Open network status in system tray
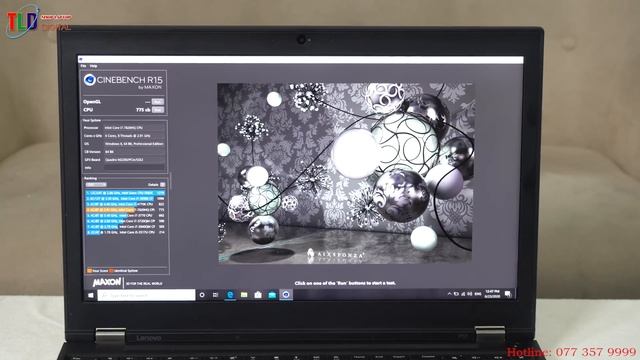The height and width of the screenshot is (360, 640). tap(463, 294)
